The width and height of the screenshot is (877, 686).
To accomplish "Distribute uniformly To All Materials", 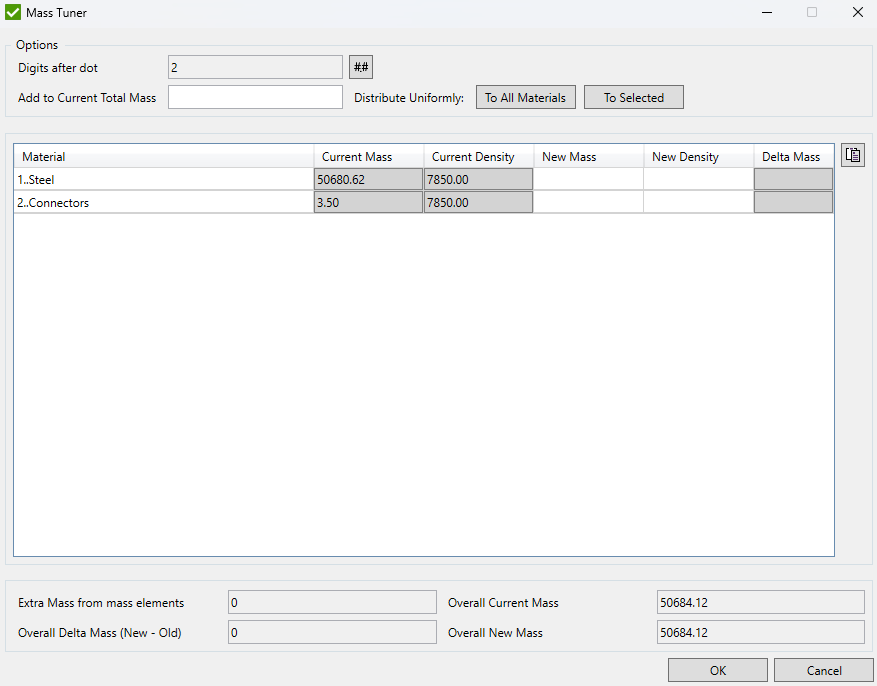I will pos(525,97).
